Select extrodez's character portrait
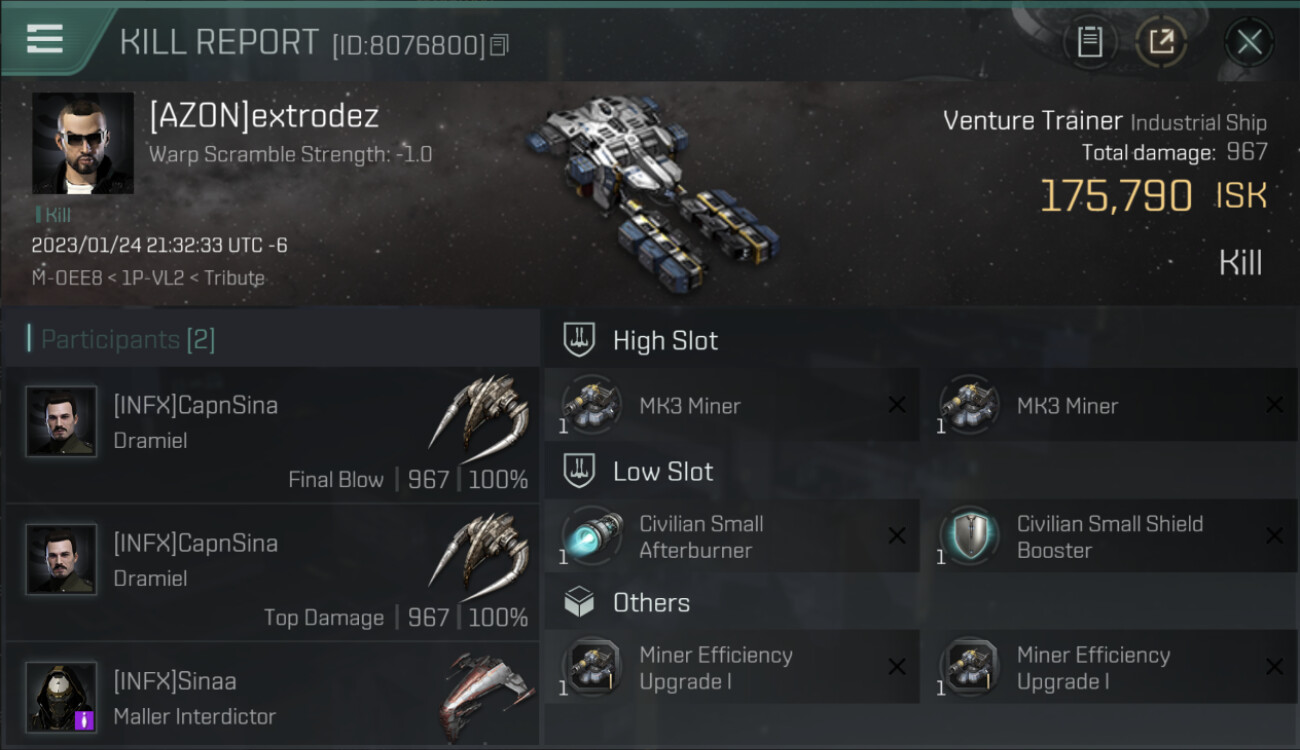 pos(83,143)
